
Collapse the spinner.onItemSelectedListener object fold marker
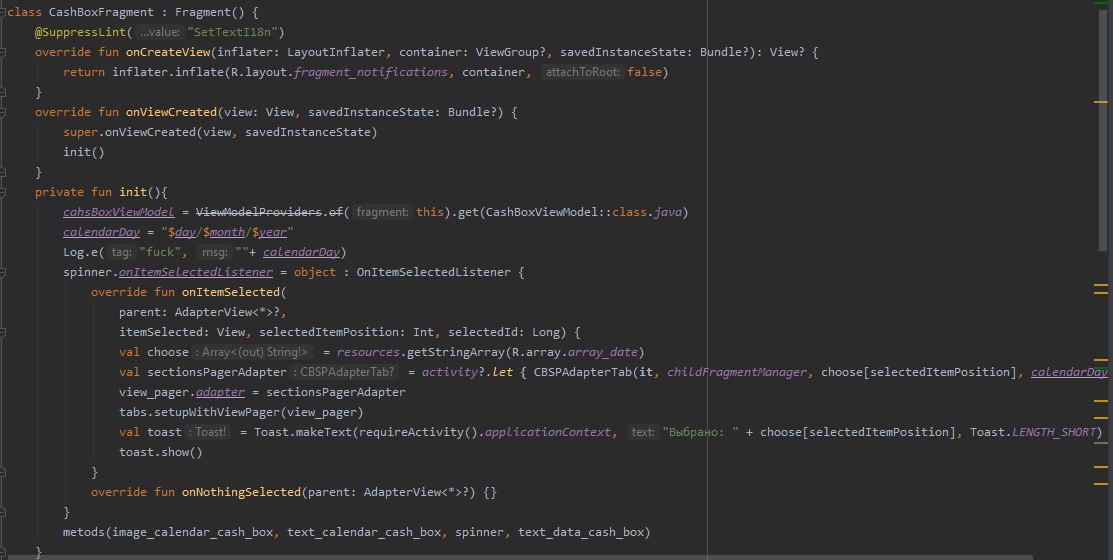click(3, 272)
